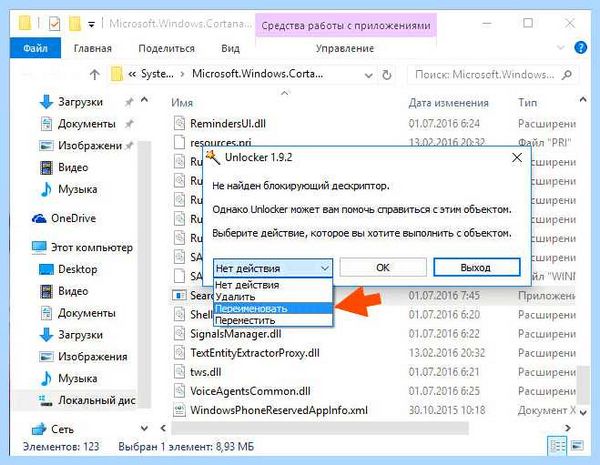Viewport: 600px width, 465px height.
Task: Refresh the current folder view
Action: (387, 75)
